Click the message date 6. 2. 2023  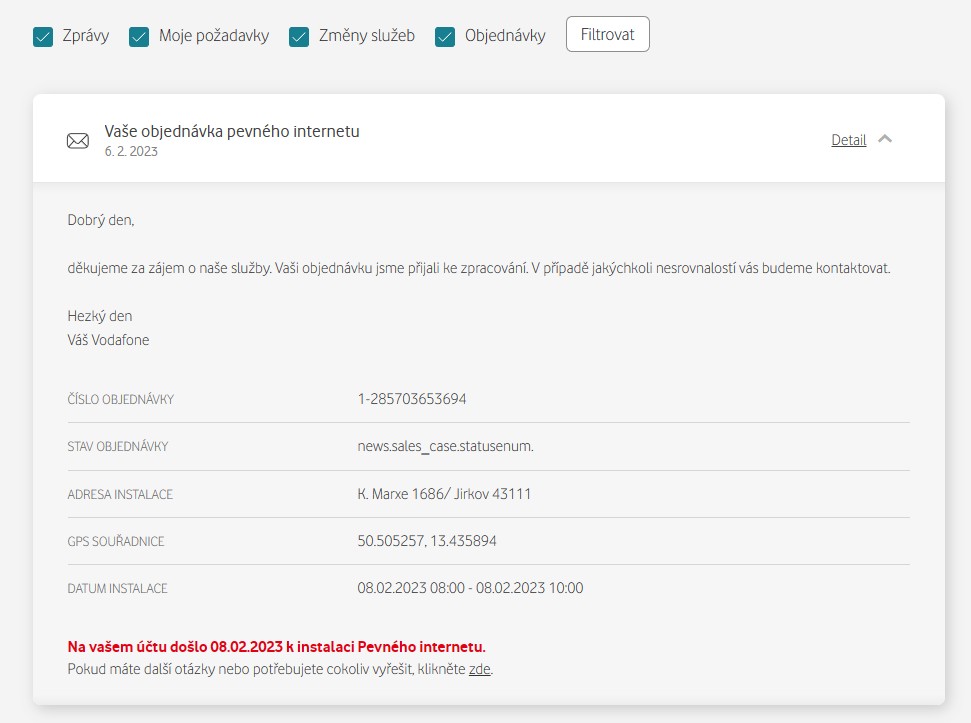click(131, 152)
